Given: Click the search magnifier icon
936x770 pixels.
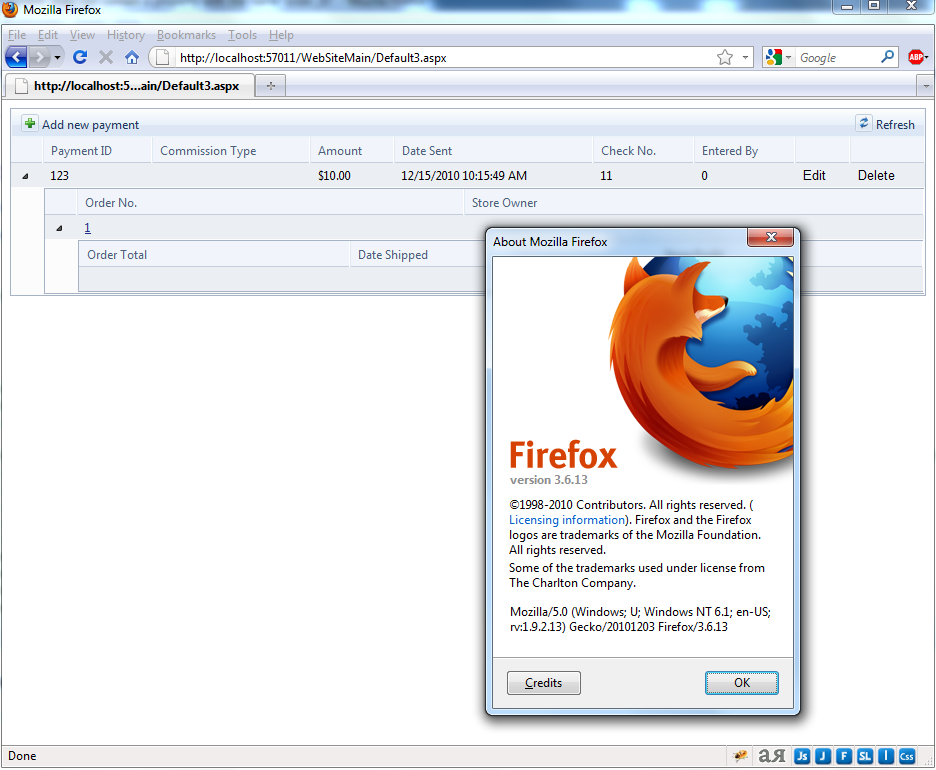Looking at the screenshot, I should pyautogui.click(x=888, y=57).
